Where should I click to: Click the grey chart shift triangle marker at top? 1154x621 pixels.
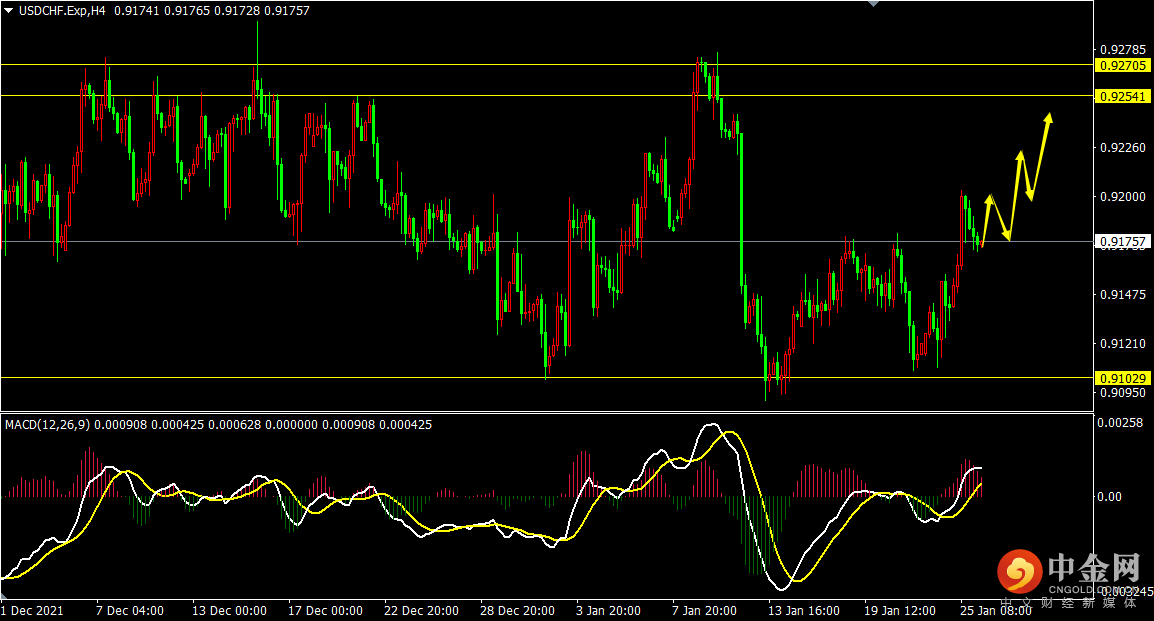[874, 4]
